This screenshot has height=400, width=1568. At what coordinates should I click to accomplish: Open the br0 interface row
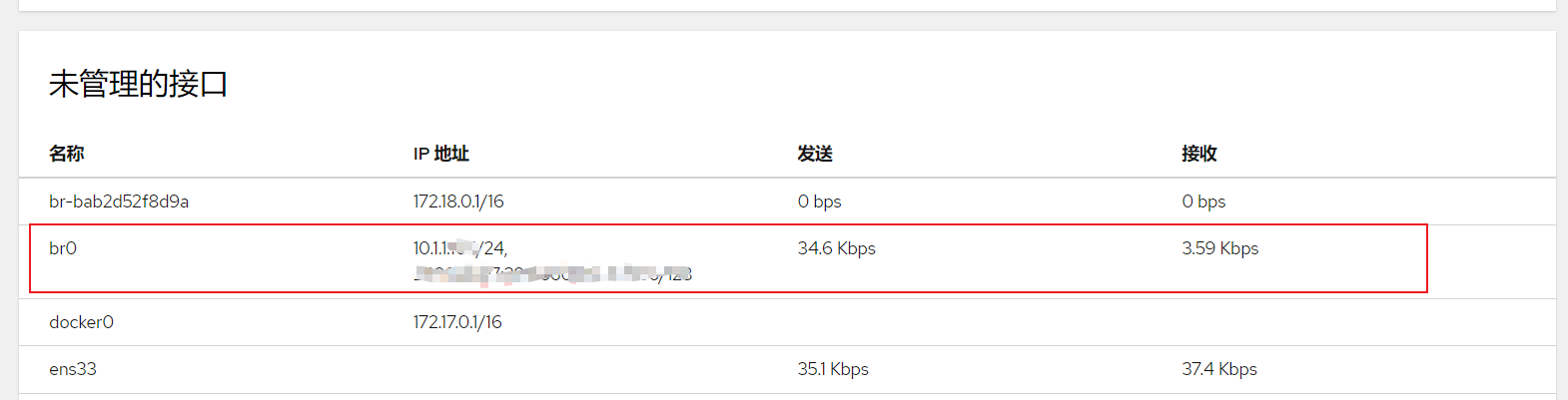(63, 248)
